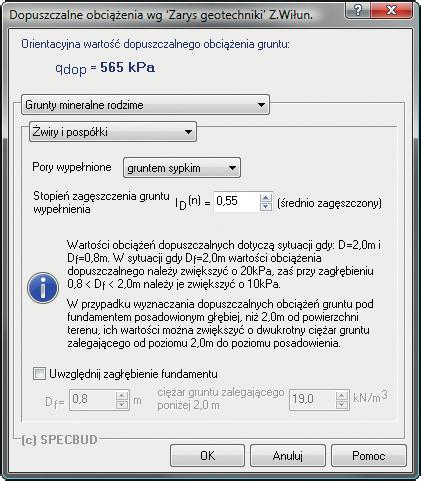This screenshot has width=421, height=481.
Task: Click the blue information icon
Action: pos(43,288)
